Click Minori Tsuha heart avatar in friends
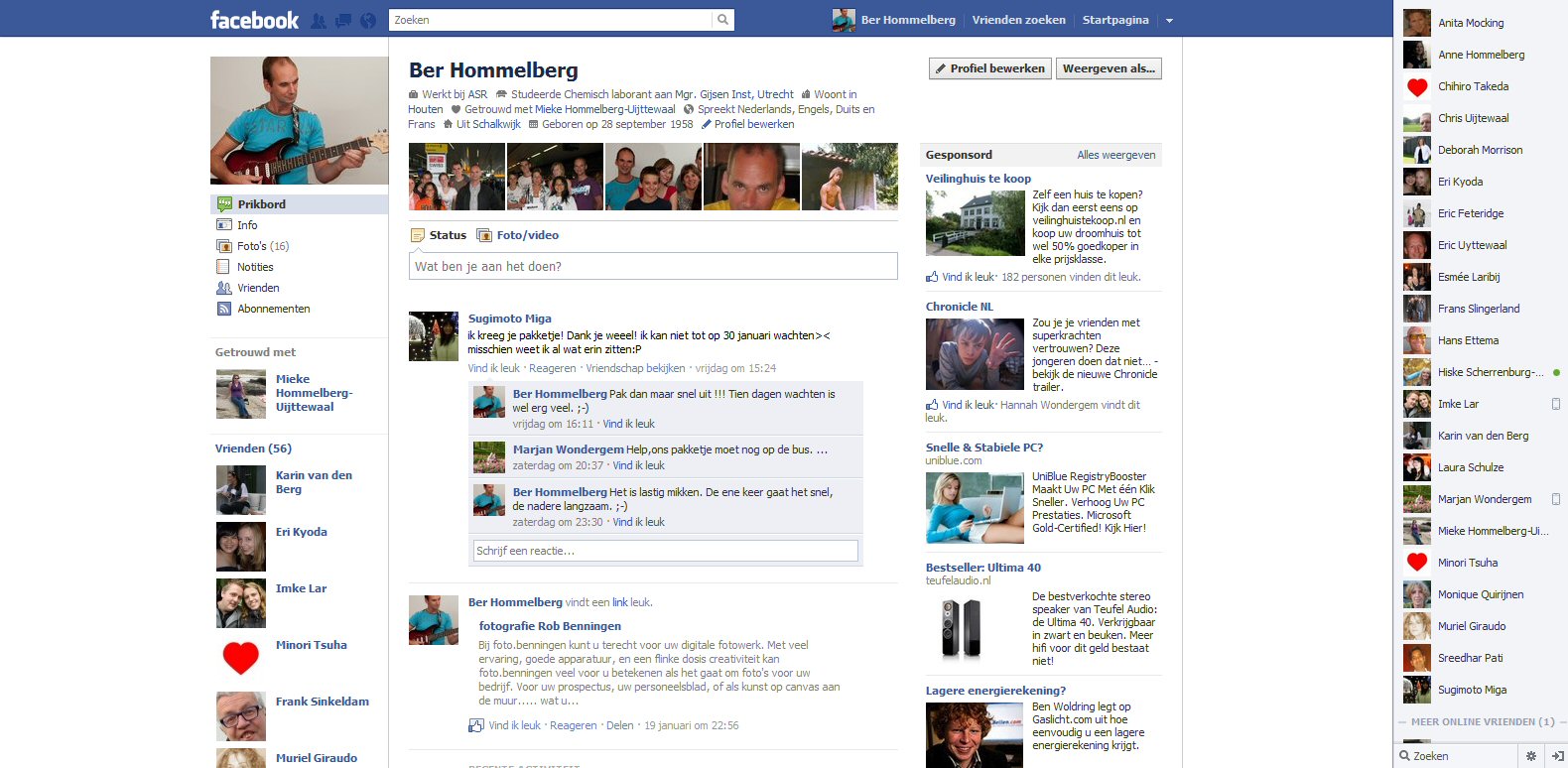1568x768 pixels. tap(241, 660)
